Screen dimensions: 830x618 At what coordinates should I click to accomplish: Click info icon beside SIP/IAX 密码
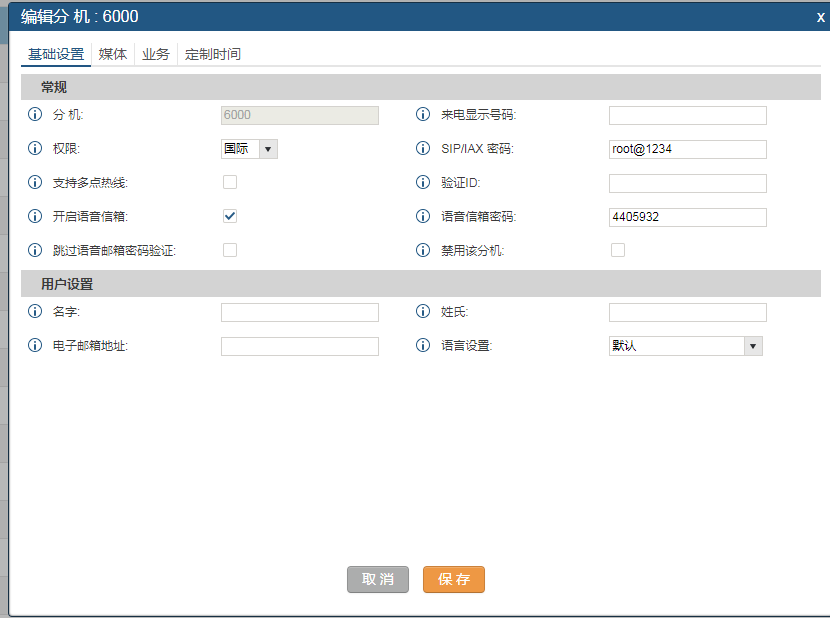[423, 149]
